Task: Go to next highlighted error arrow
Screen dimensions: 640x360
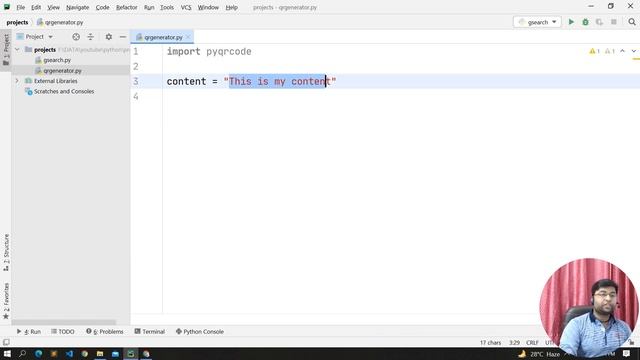Action: (x=633, y=51)
